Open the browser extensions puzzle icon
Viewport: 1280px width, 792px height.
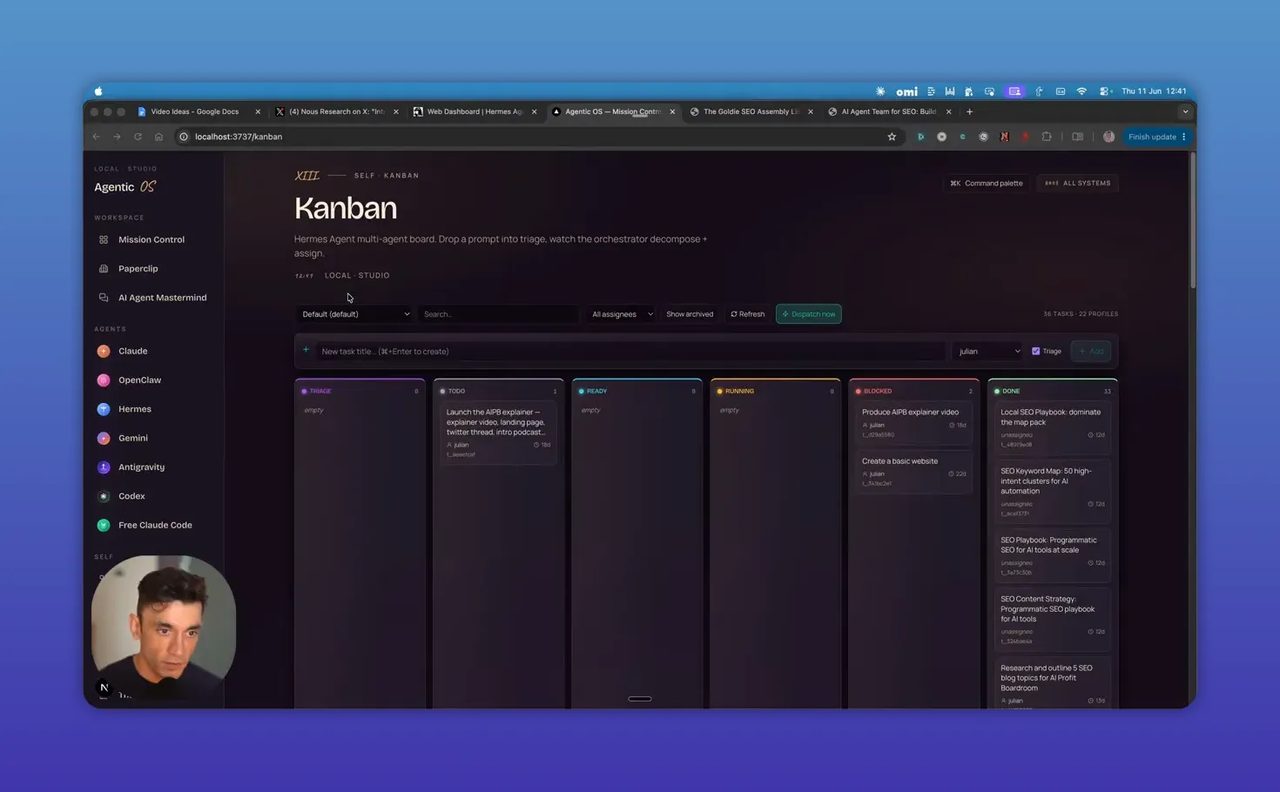pyautogui.click(x=1047, y=137)
